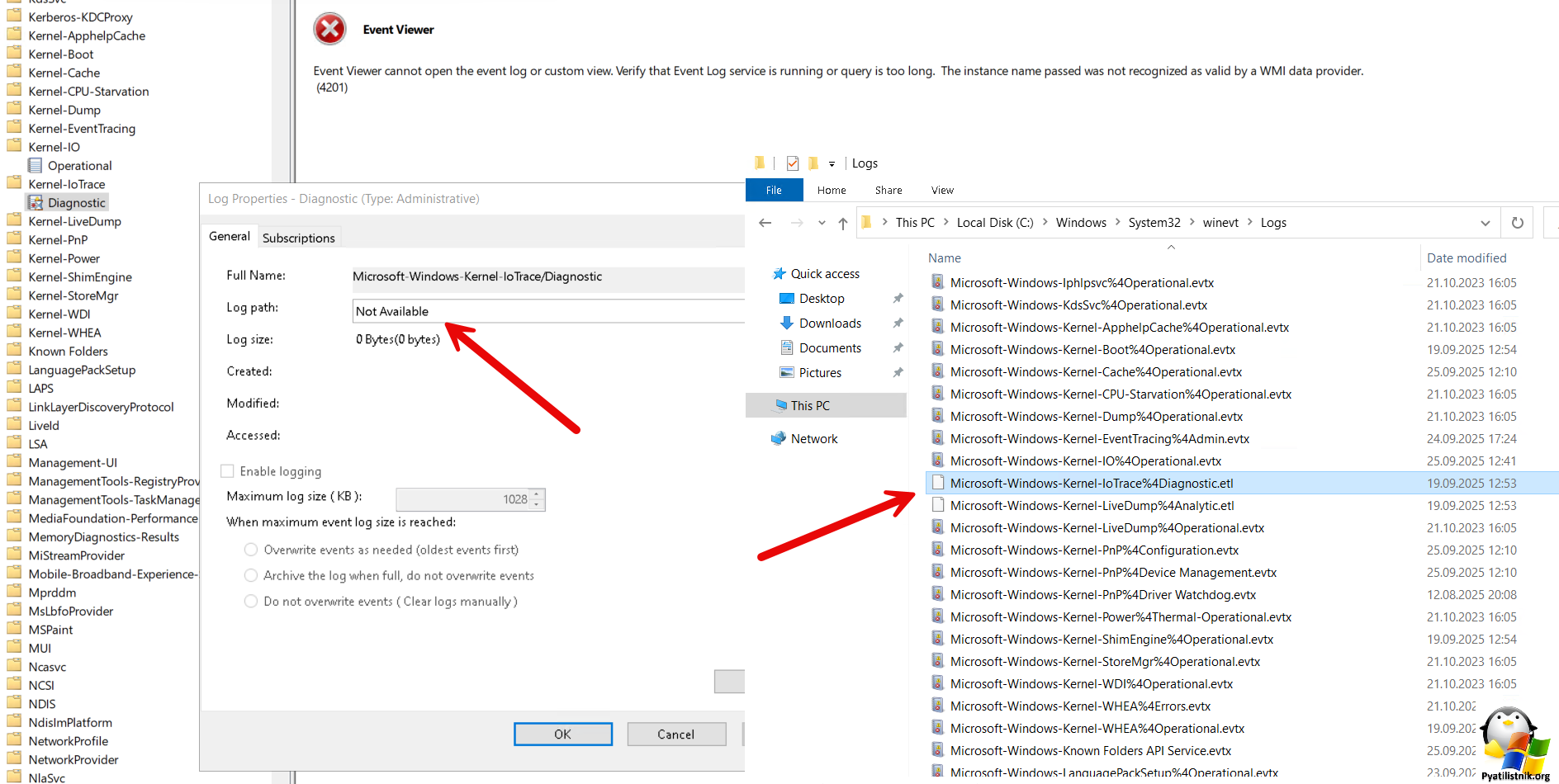
Task: Select the Kernel-Boot Operational.evtx file icon
Action: [938, 349]
